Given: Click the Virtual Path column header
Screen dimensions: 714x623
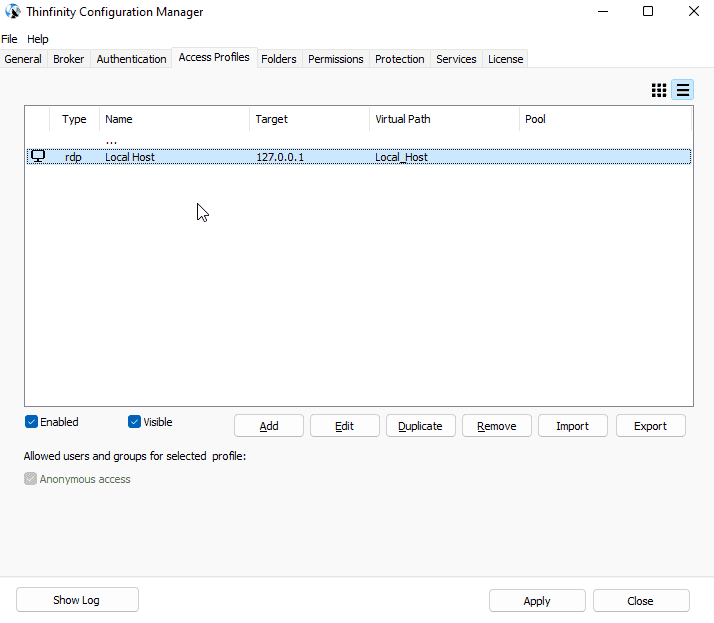Looking at the screenshot, I should [444, 119].
